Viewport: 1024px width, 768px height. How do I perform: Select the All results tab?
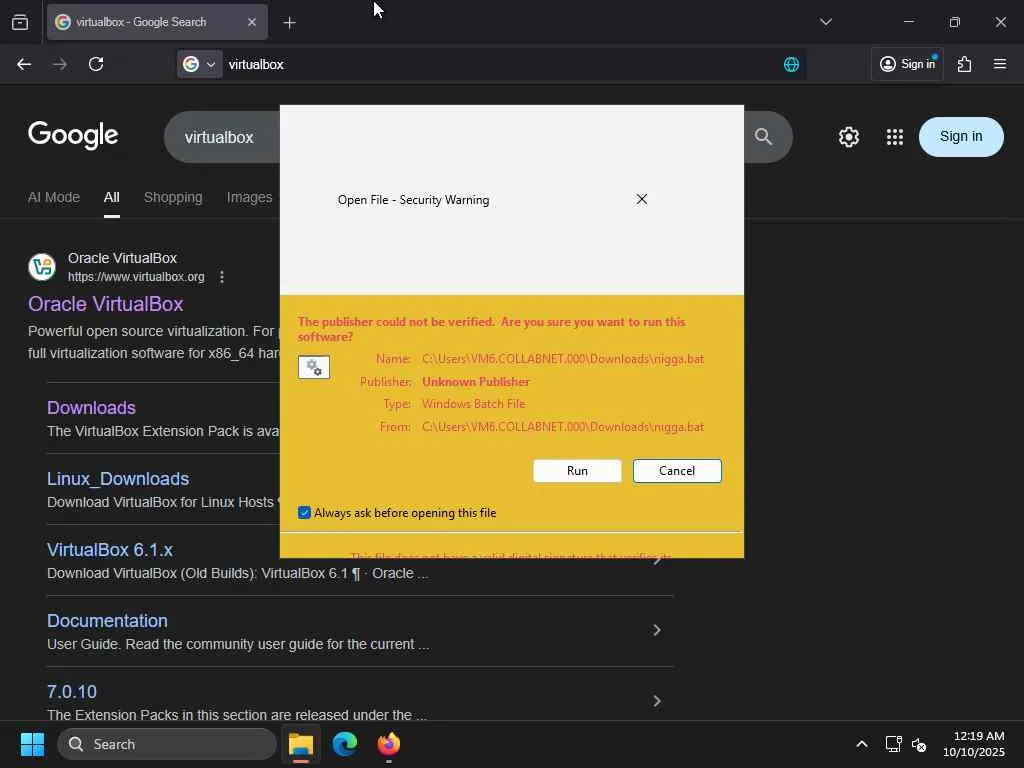coord(112,197)
